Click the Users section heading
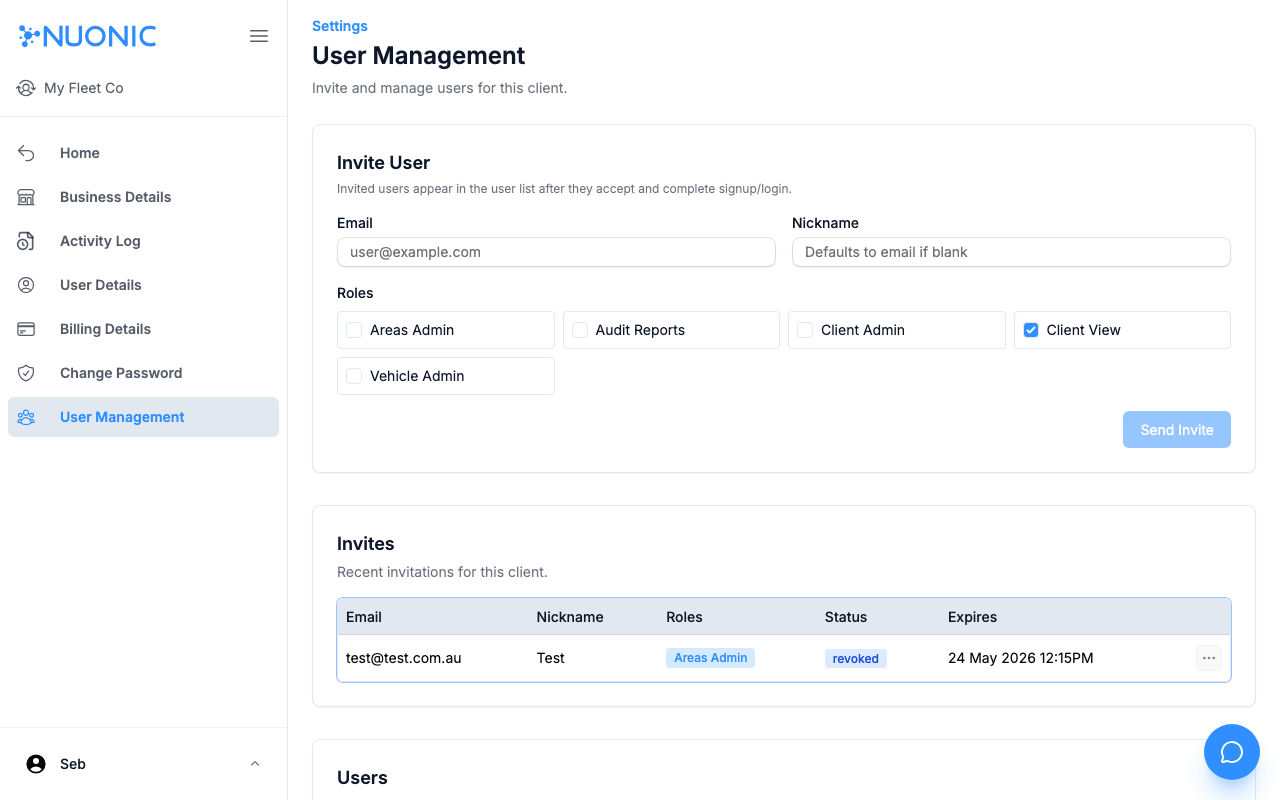Viewport: 1280px width, 800px height. tap(362, 778)
